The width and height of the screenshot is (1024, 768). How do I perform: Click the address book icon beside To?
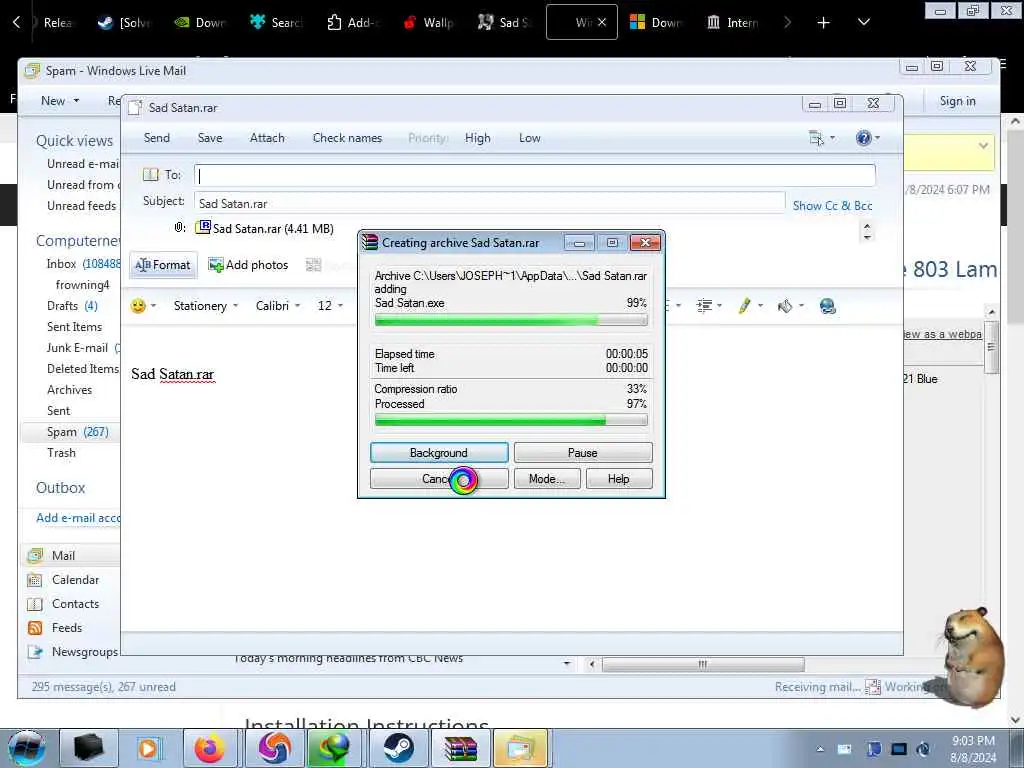[151, 174]
